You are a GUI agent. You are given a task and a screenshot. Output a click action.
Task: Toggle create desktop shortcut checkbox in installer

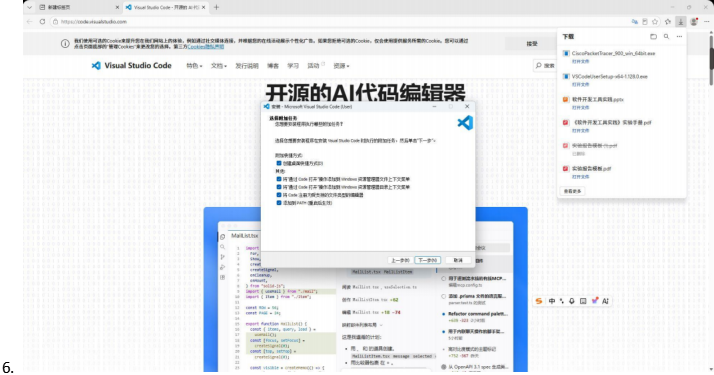pos(279,163)
